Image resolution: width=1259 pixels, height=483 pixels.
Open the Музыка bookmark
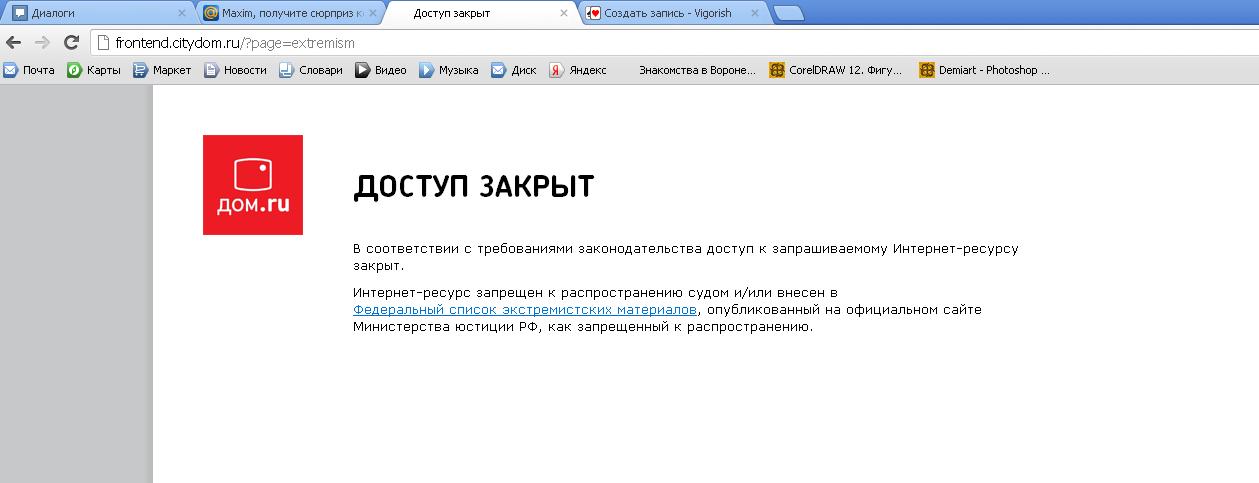tap(449, 70)
